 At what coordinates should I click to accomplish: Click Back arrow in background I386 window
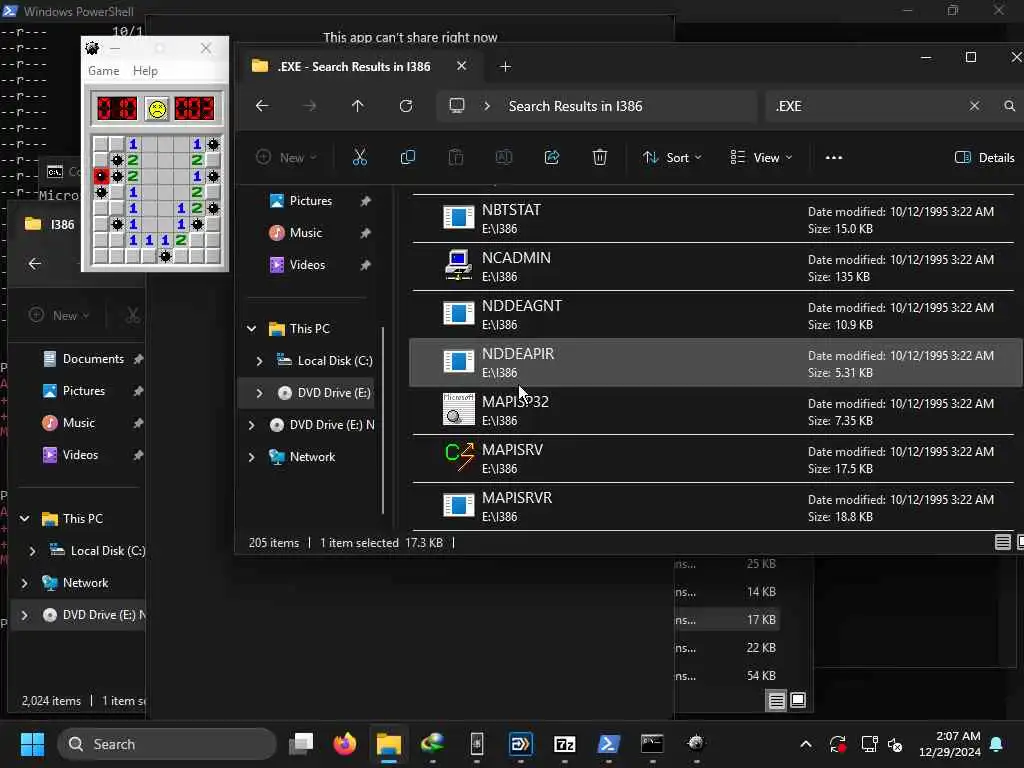point(35,263)
